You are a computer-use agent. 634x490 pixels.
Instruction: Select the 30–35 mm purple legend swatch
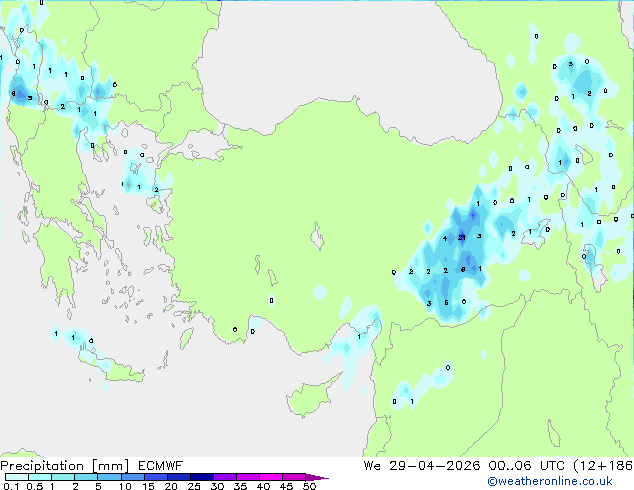[225, 477]
